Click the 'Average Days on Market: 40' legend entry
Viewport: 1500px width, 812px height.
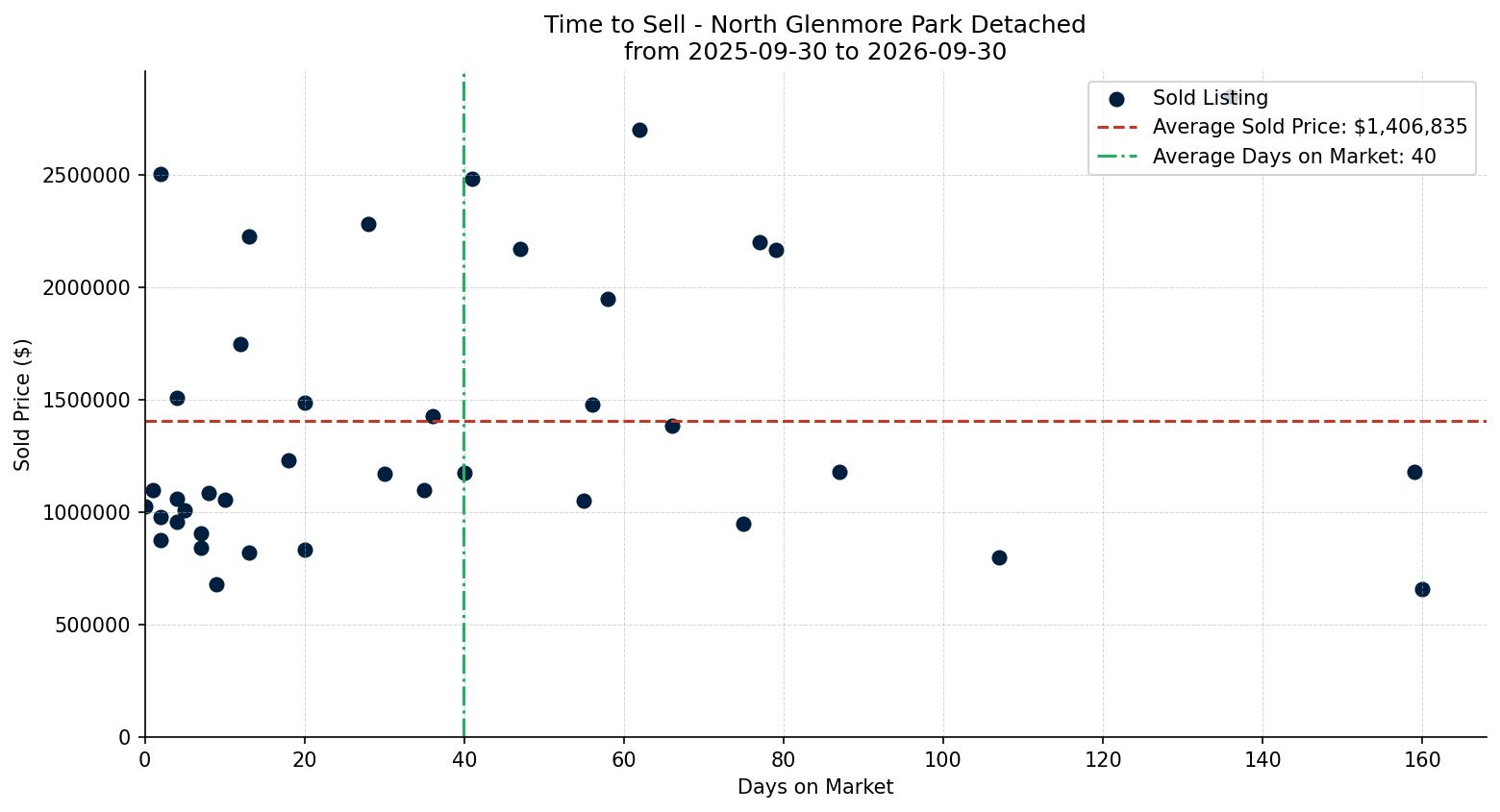[1294, 156]
